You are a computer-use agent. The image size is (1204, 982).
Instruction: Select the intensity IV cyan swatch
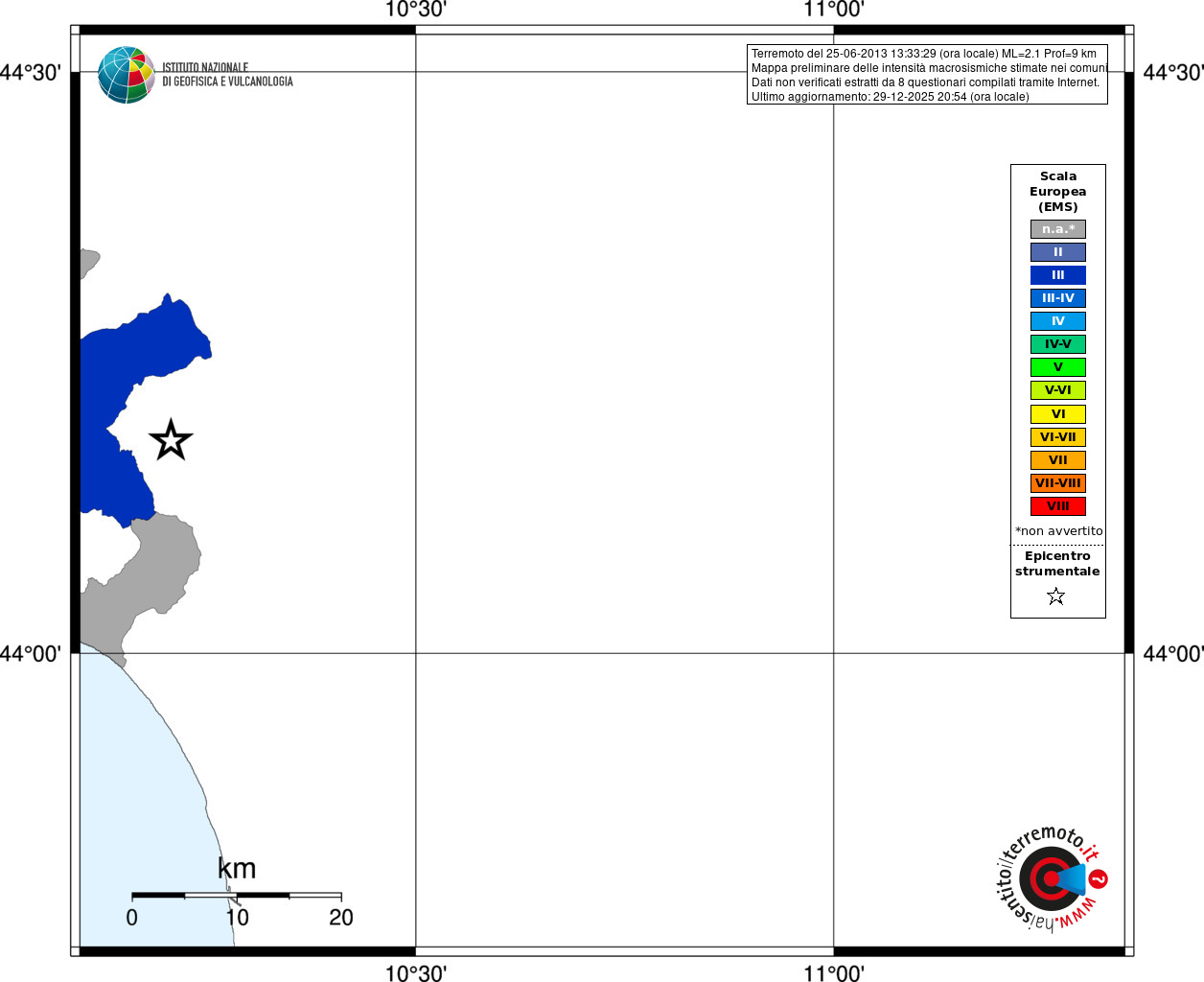click(x=1058, y=321)
